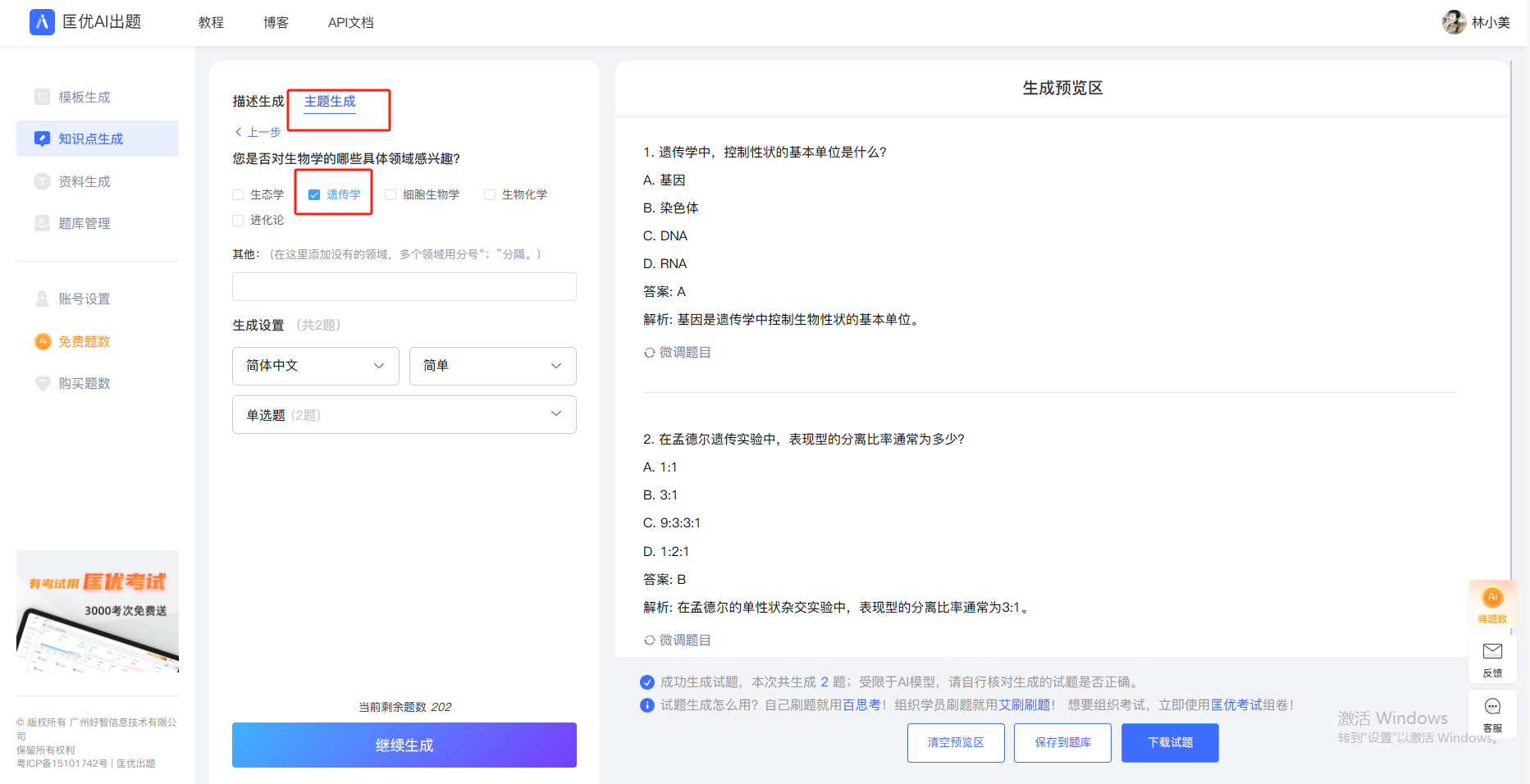Image resolution: width=1530 pixels, height=784 pixels.
Task: Switch to the 主题生成 tab
Action: pyautogui.click(x=330, y=101)
